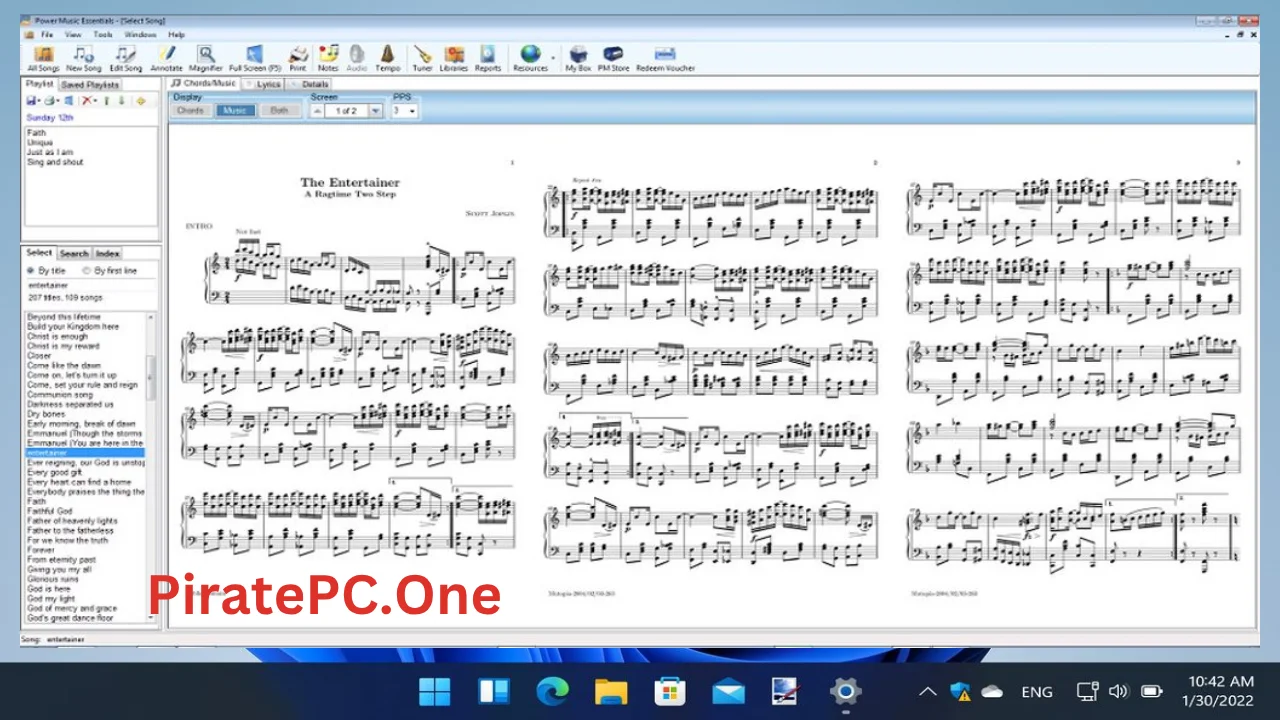Show hidden system tray icons chevron
The width and height of the screenshot is (1280, 720).
pos(927,691)
